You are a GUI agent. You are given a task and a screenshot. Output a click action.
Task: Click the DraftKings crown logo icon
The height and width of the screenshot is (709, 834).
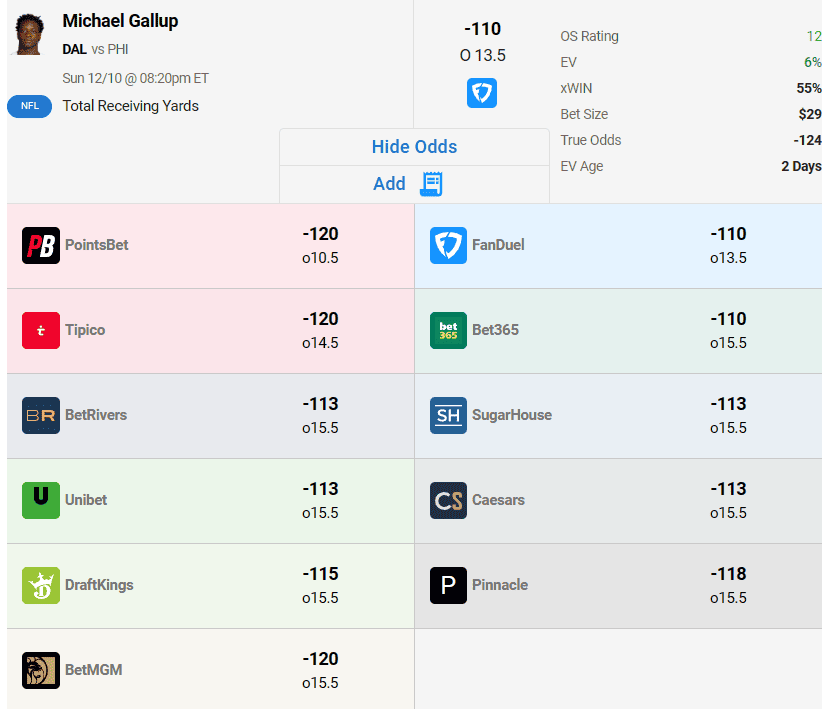coord(41,586)
